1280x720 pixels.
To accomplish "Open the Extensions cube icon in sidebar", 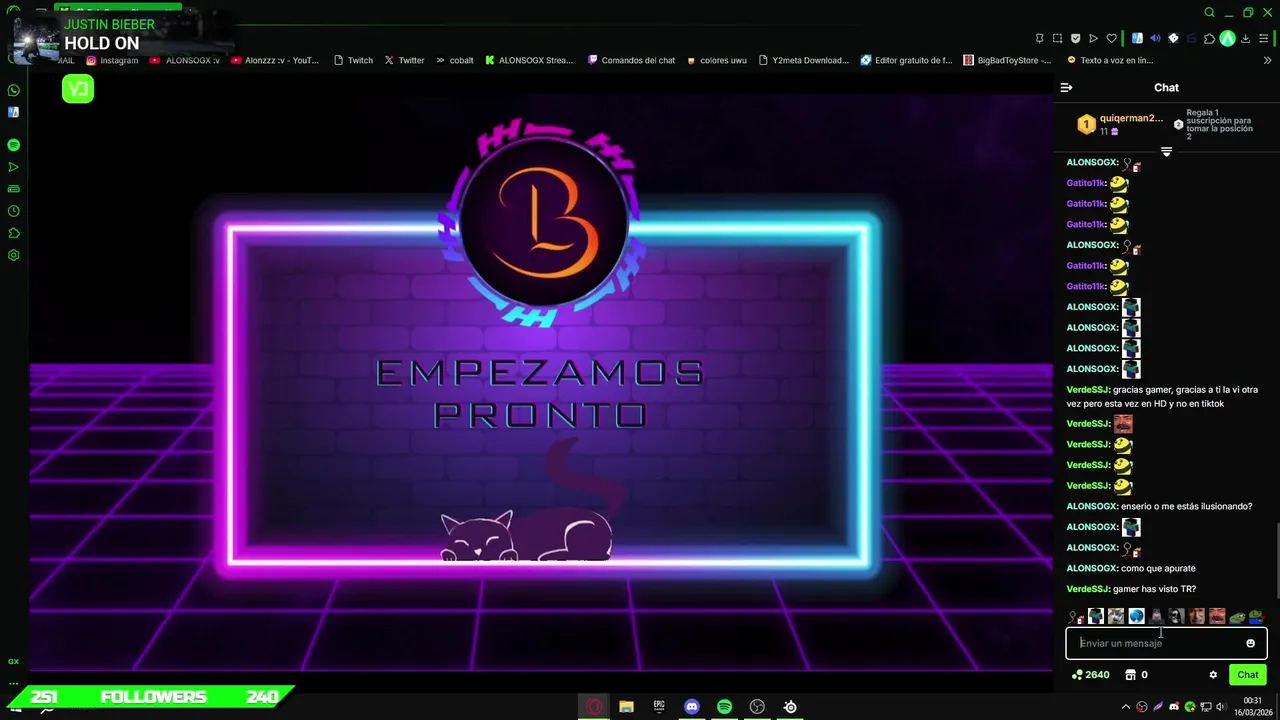I will pyautogui.click(x=14, y=233).
